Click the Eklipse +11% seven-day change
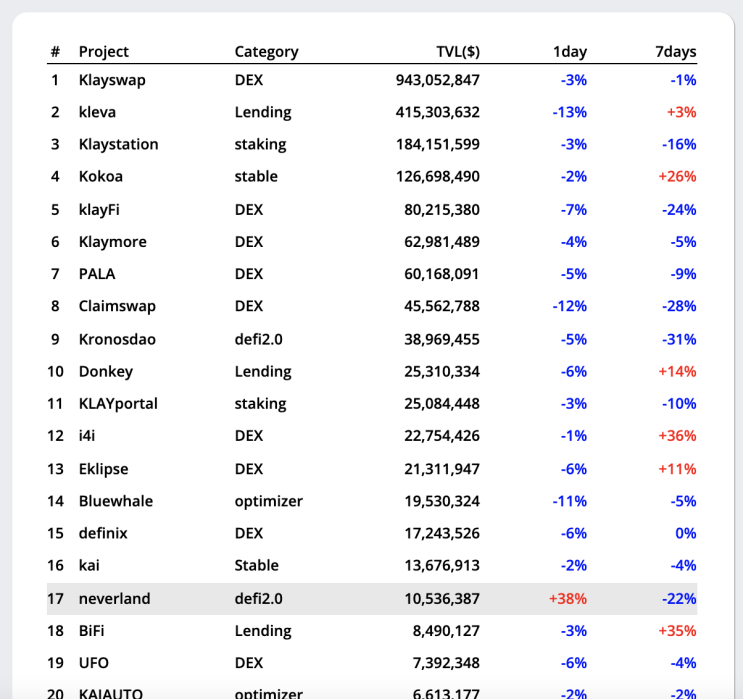Viewport: 743px width, 699px height. (x=677, y=469)
